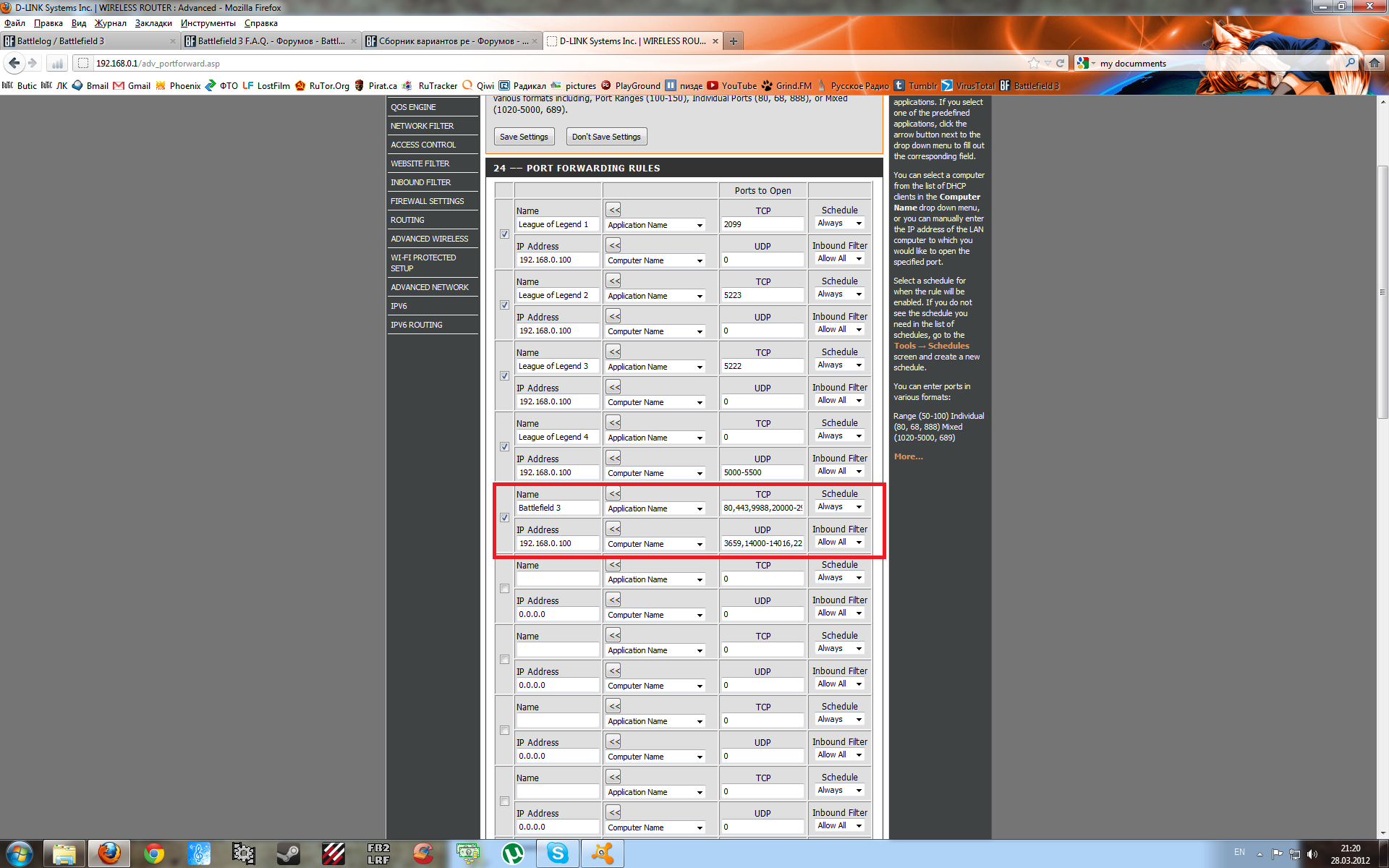Click the << button beside Battlefield 3 computer name
The image size is (1389, 868).
[x=614, y=529]
